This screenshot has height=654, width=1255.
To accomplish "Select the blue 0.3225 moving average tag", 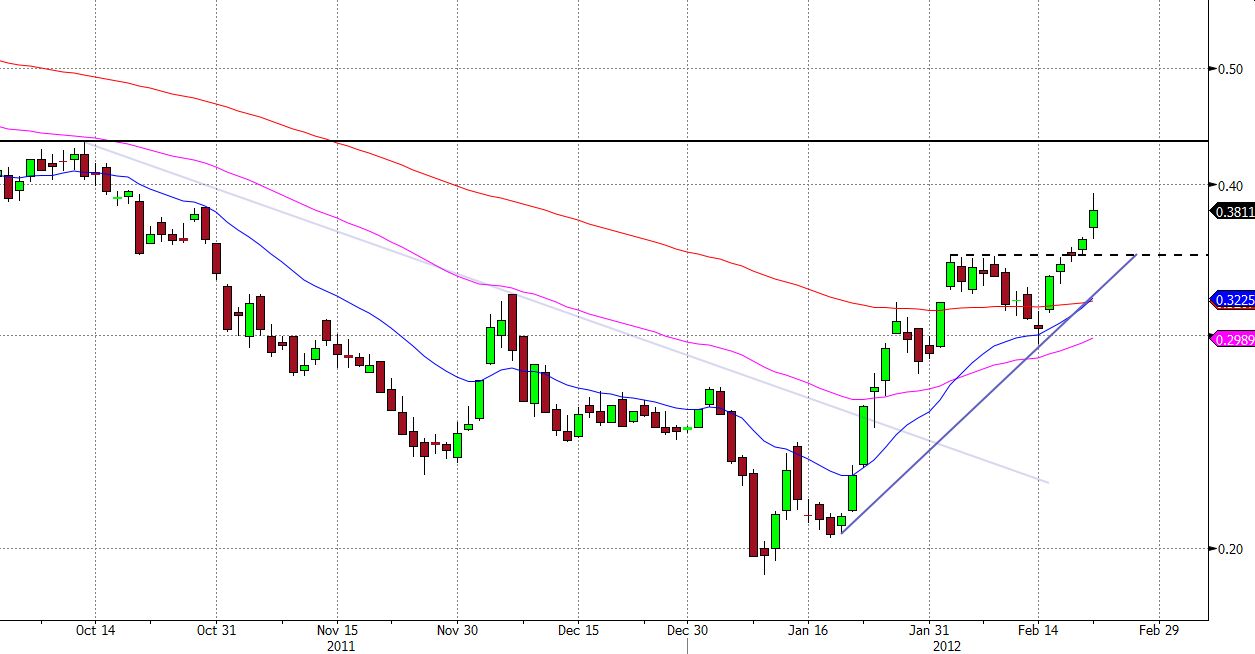I will coord(1232,299).
